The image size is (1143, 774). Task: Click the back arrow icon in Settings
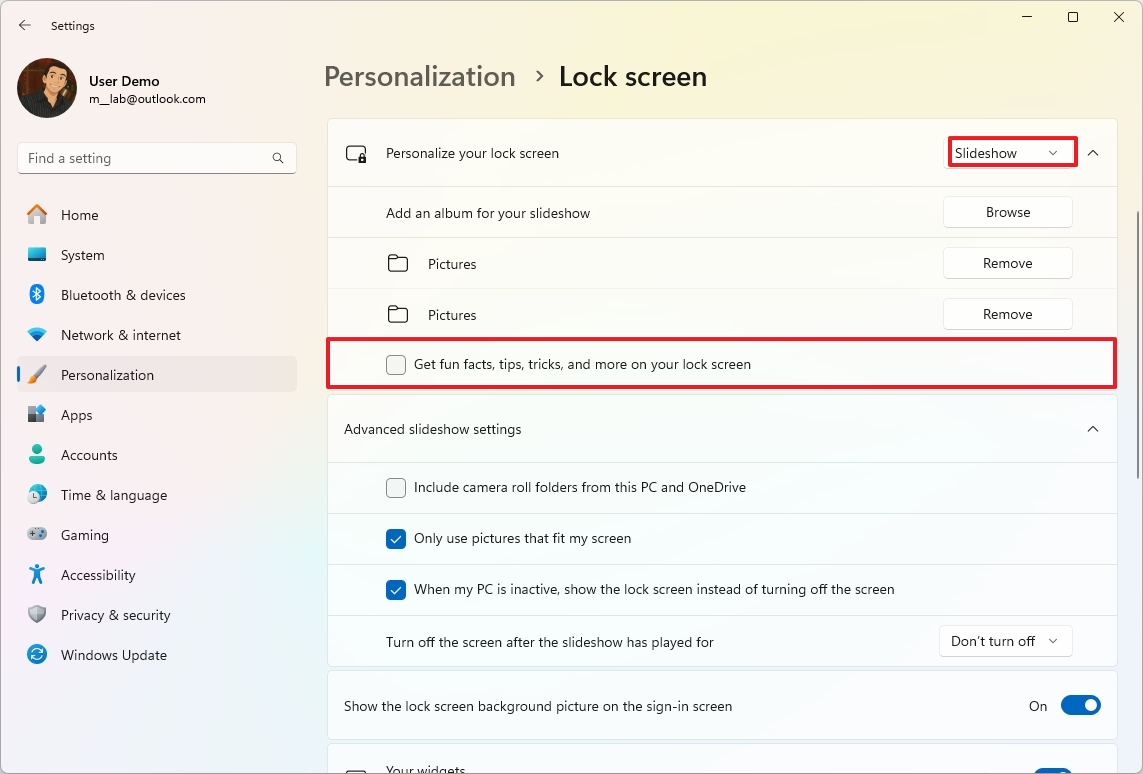pyautogui.click(x=25, y=26)
